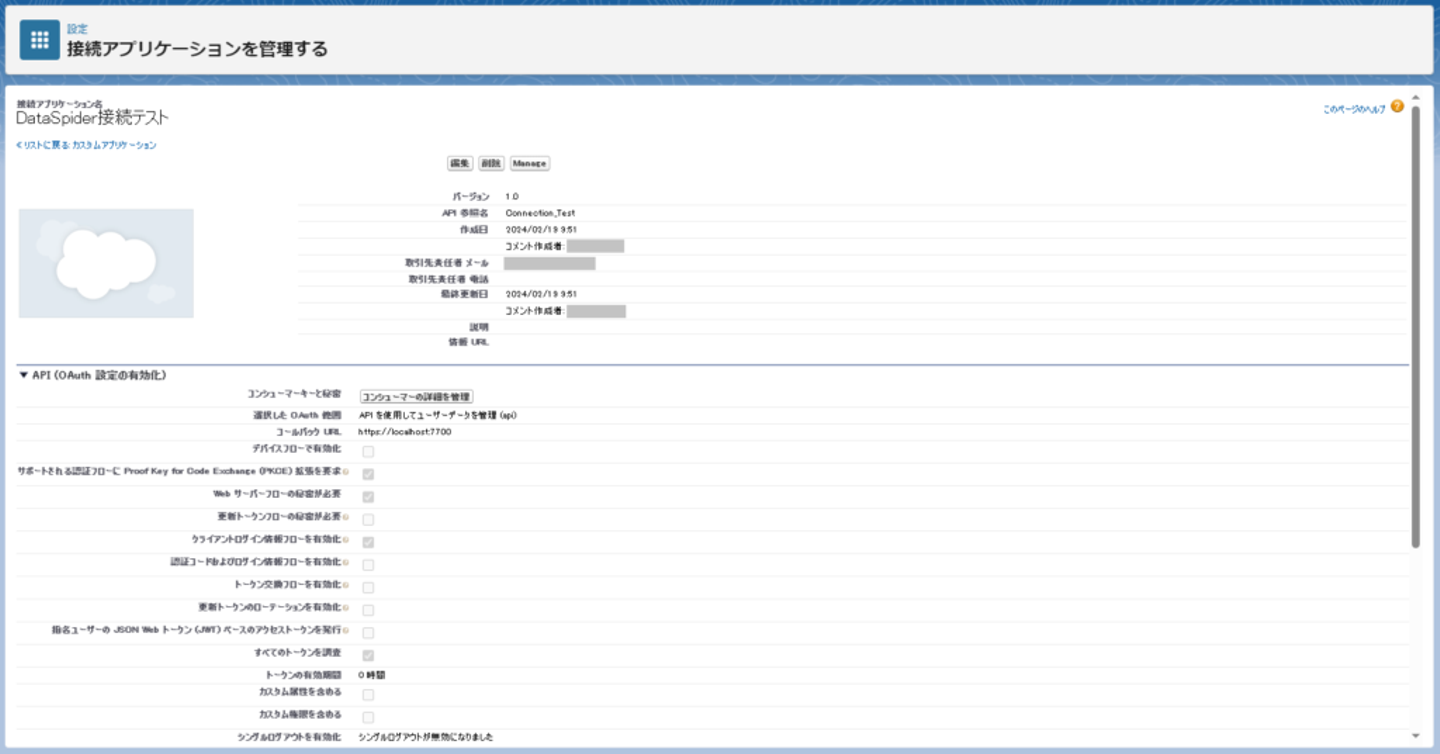Click the token validity value 0 時間
1440x754 pixels.
[x=371, y=675]
